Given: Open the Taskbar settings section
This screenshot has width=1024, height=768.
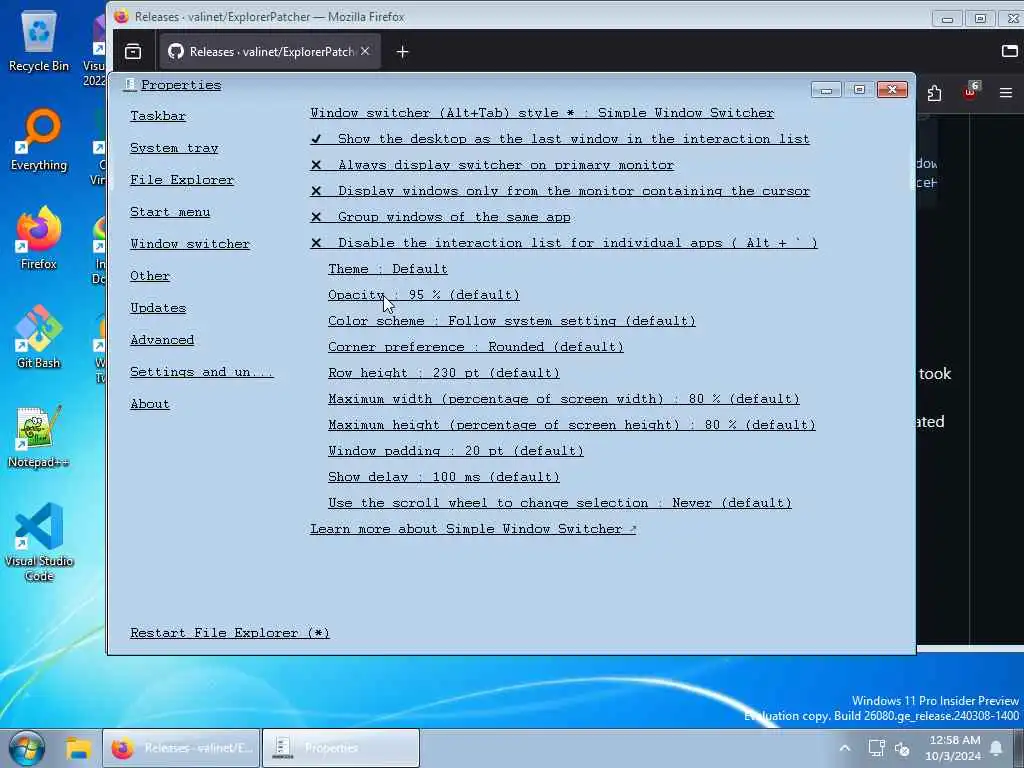Looking at the screenshot, I should coord(158,116).
